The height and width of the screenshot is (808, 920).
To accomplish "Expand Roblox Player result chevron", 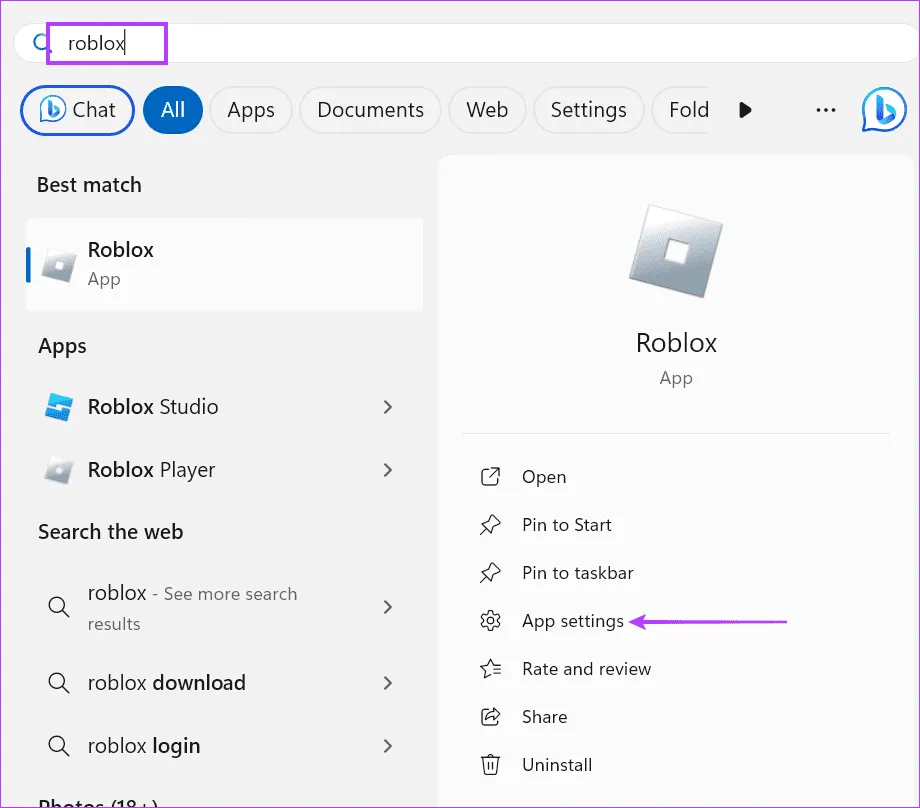I will click(388, 470).
